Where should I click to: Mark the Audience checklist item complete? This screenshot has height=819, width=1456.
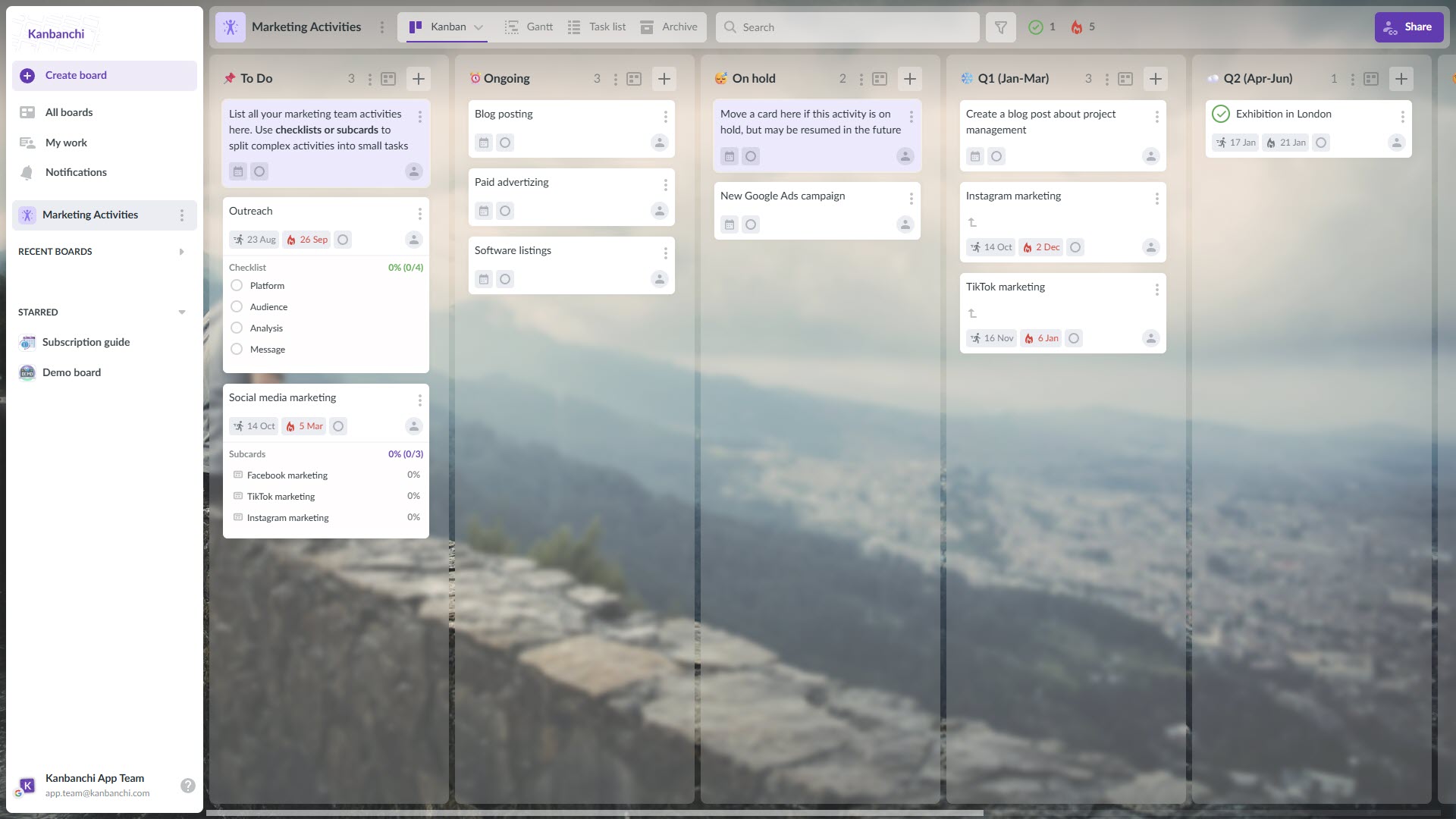click(x=236, y=306)
